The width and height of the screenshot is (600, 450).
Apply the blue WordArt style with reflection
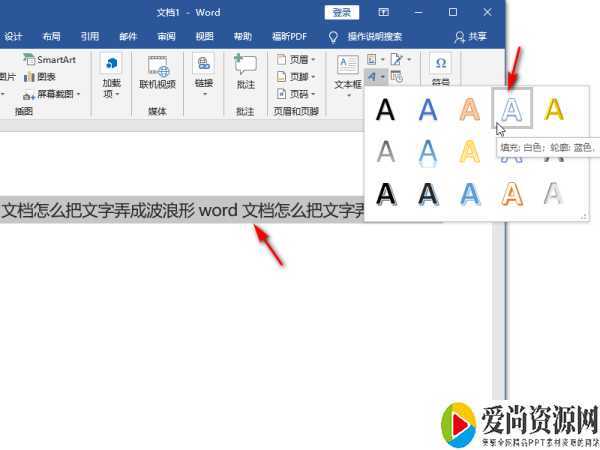(x=428, y=151)
